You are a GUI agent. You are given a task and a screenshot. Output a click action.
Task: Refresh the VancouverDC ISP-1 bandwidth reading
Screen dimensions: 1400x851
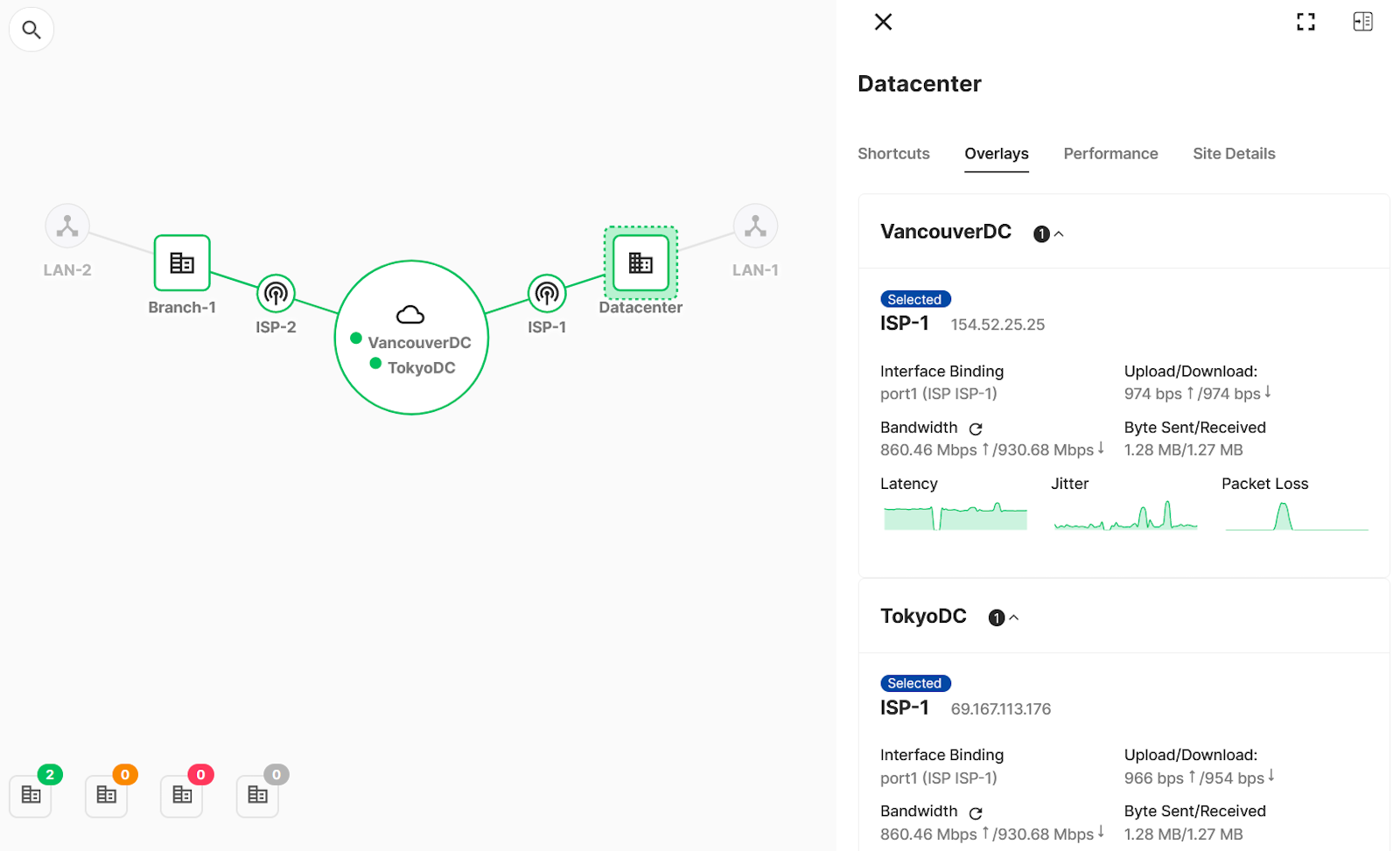tap(976, 429)
